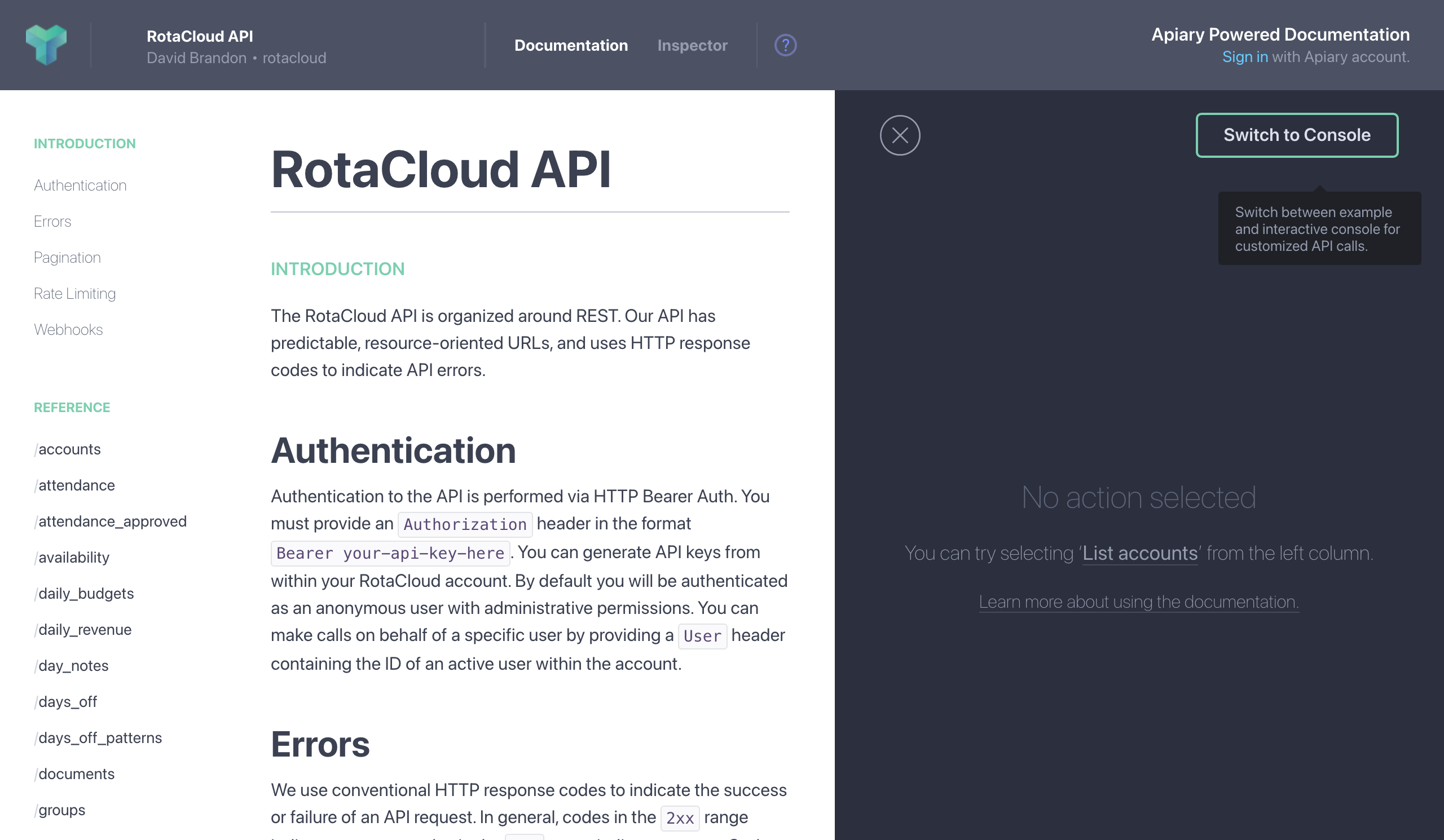
Task: Open the Webhooks section
Action: point(68,329)
